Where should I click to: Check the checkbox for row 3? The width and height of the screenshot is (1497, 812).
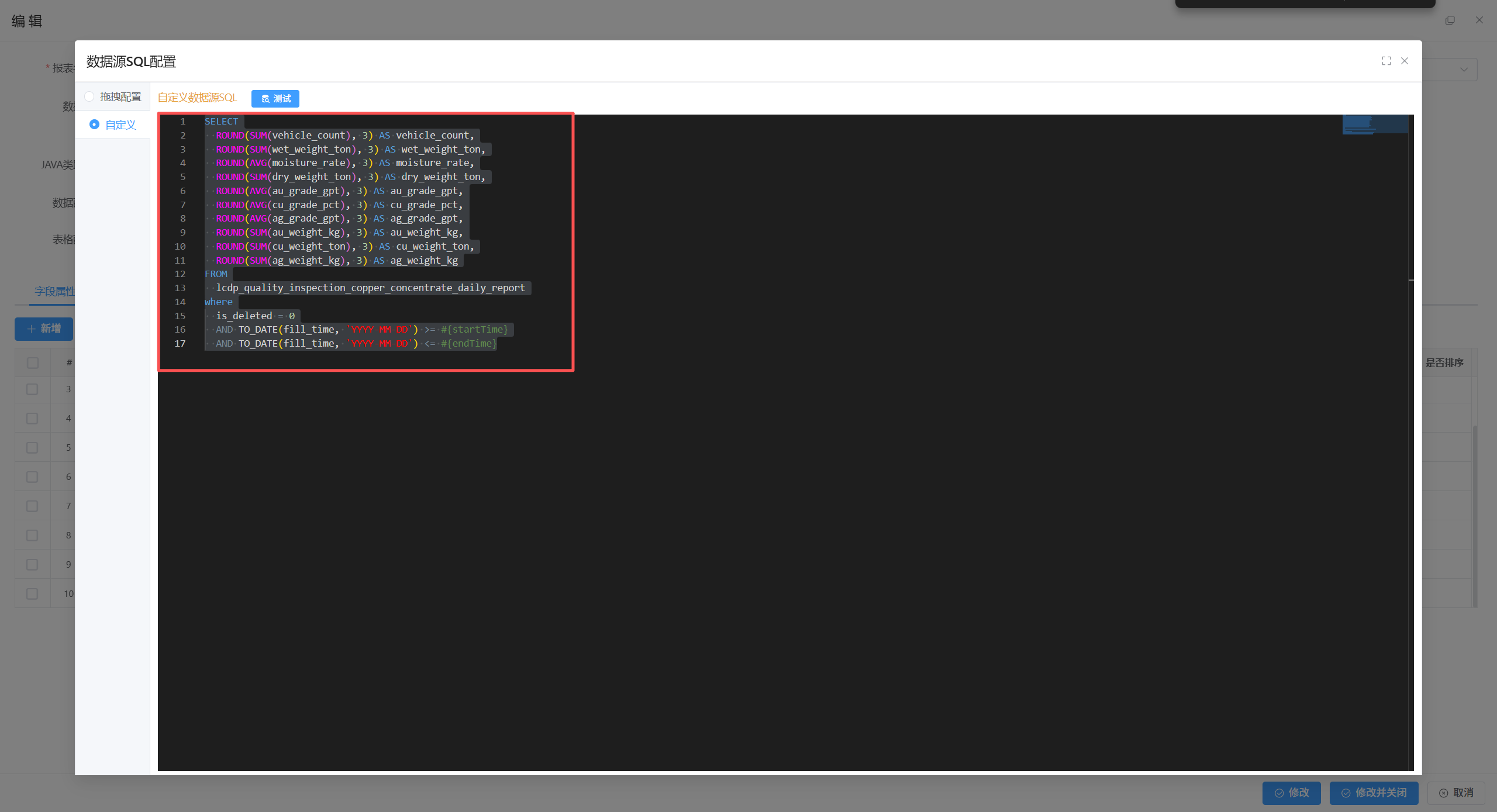[32, 389]
